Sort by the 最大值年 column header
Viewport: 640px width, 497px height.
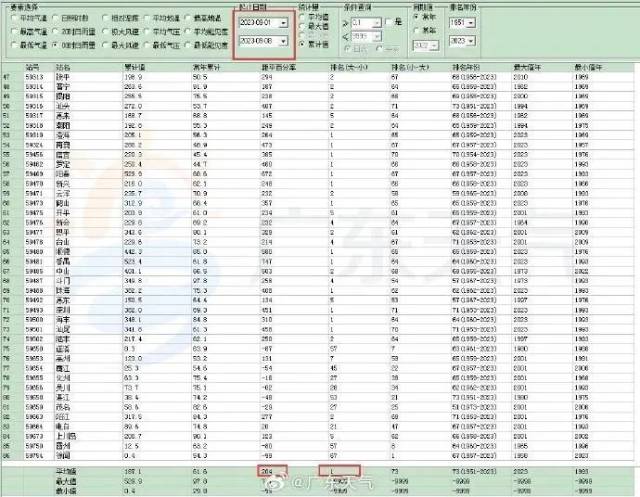click(527, 67)
